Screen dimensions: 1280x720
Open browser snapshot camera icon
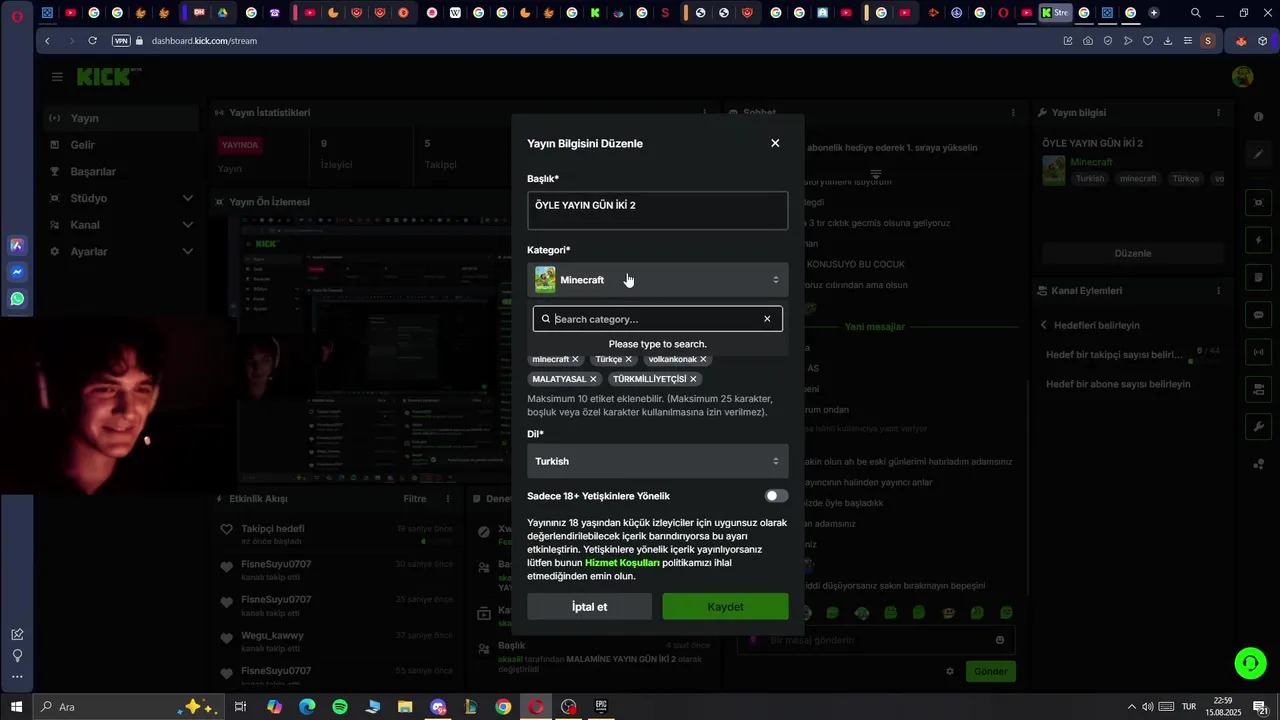(1088, 41)
